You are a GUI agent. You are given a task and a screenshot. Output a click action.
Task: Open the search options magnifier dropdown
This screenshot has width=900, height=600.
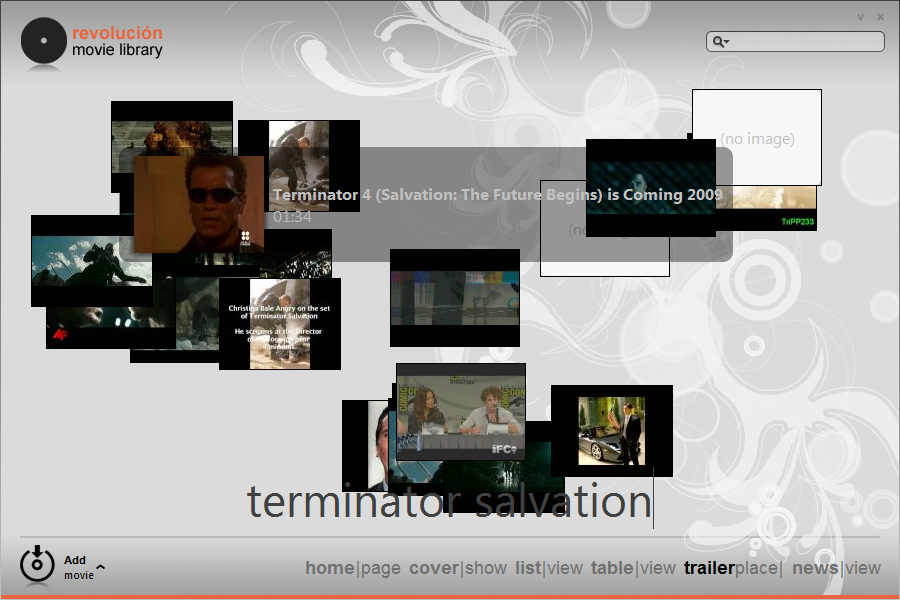click(720, 42)
